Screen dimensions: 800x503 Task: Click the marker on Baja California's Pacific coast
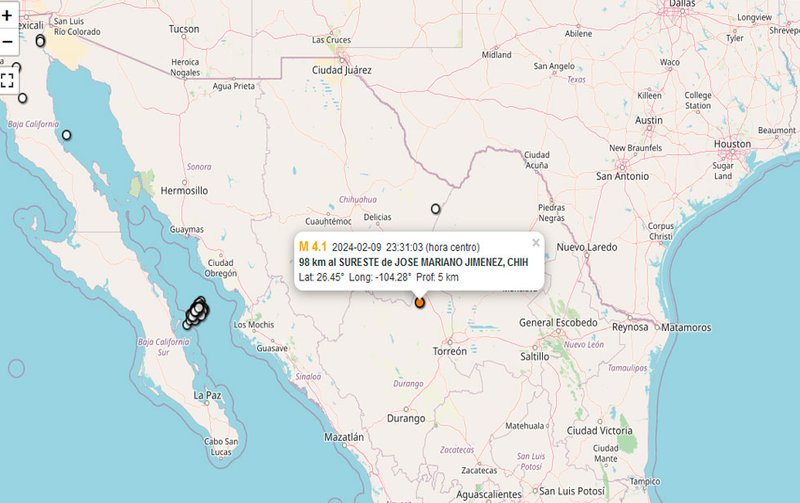point(22,98)
